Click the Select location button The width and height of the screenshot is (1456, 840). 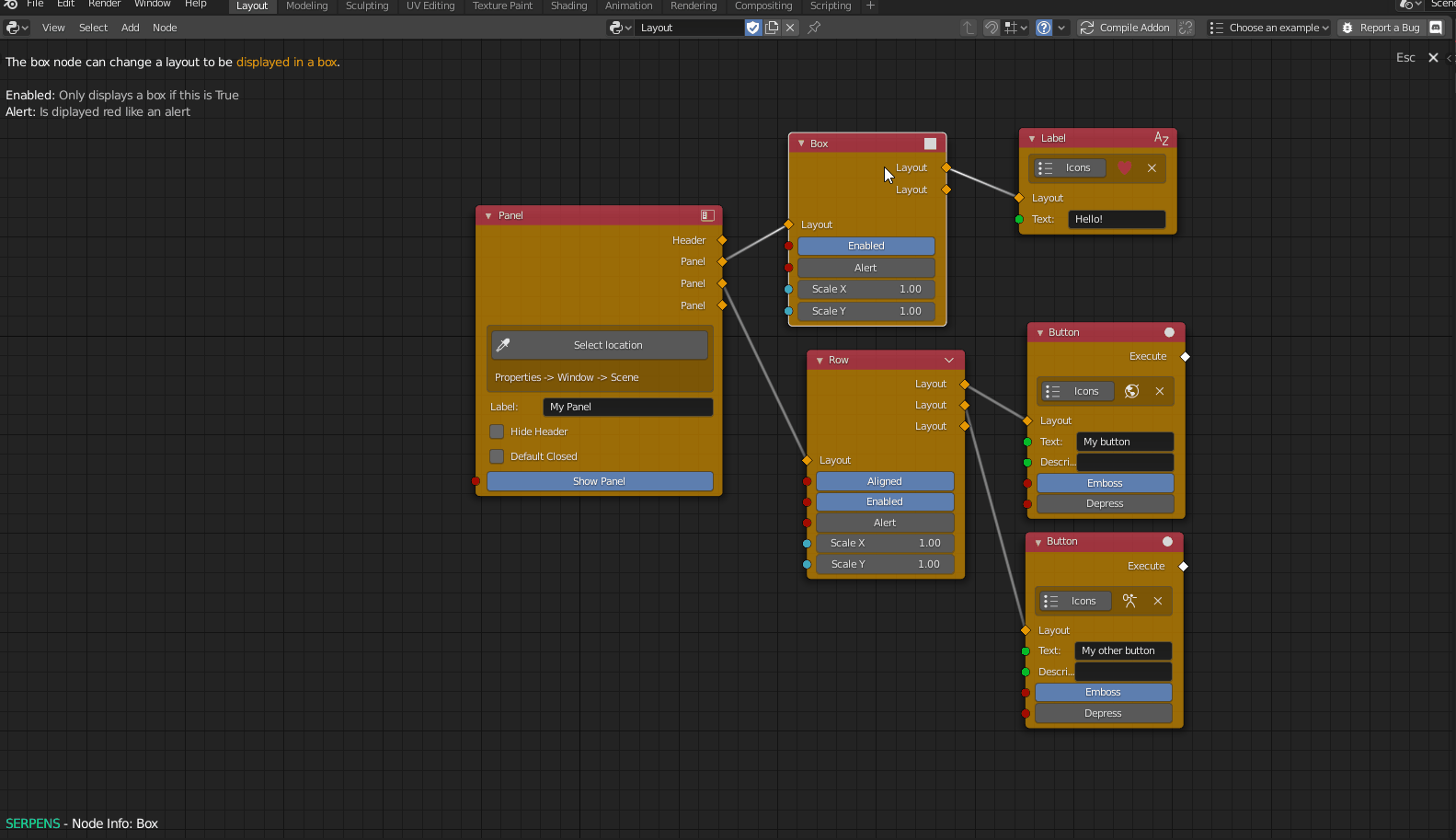tap(600, 345)
